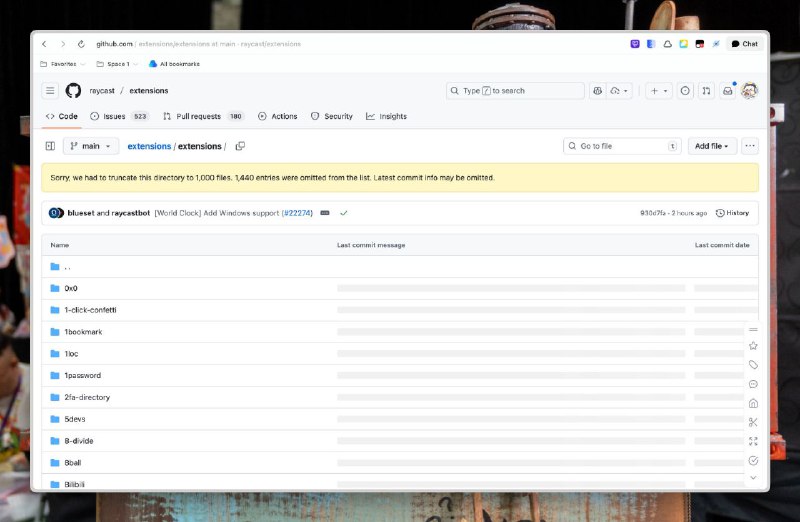The width and height of the screenshot is (800, 522).
Task: Open the main branch selector dropdown
Action: 91,146
